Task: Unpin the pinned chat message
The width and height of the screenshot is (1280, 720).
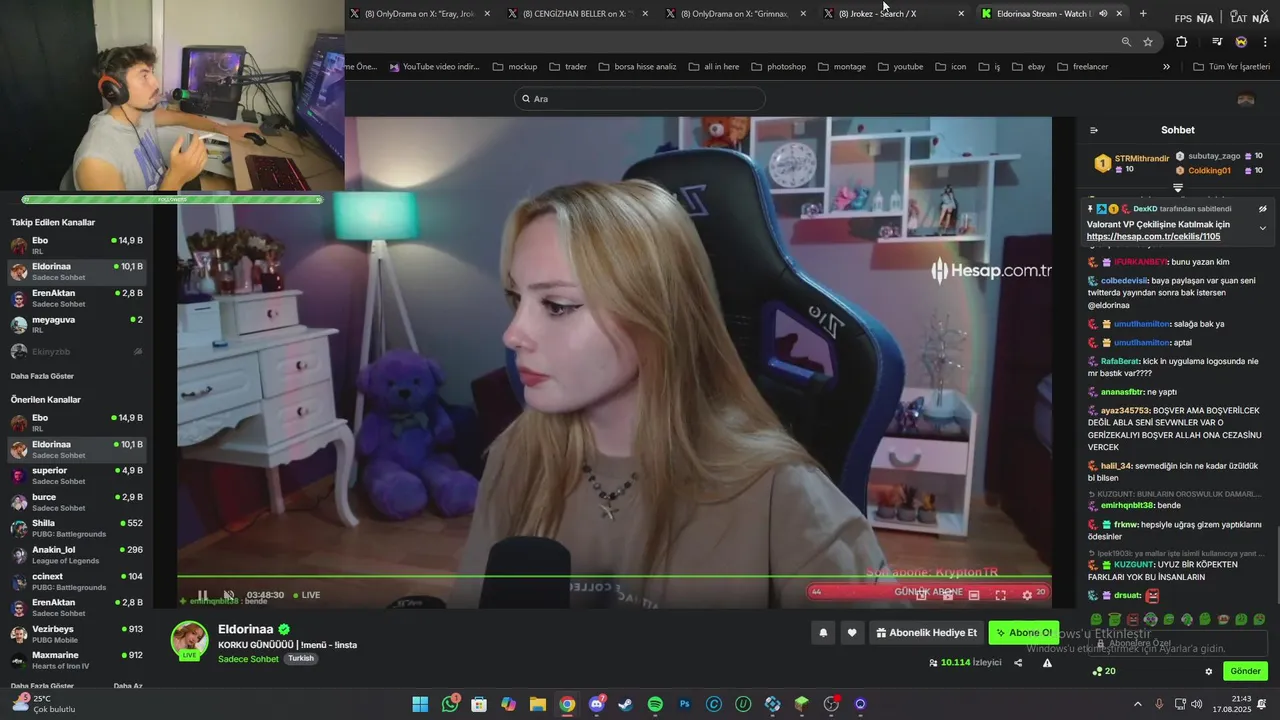Action: (1263, 209)
